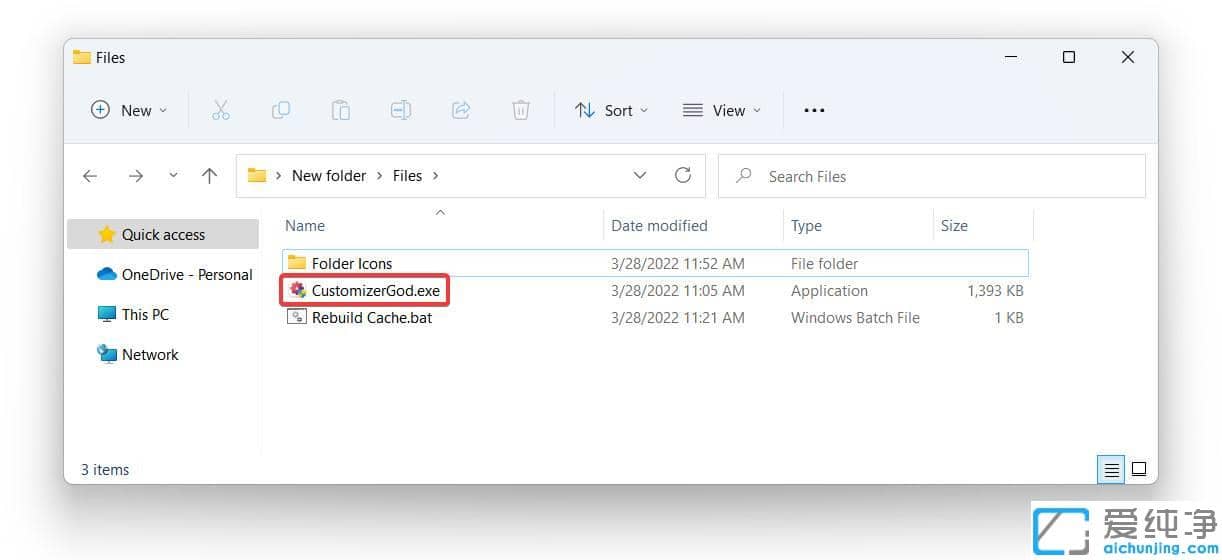Click the Rename icon in toolbar

tap(401, 110)
